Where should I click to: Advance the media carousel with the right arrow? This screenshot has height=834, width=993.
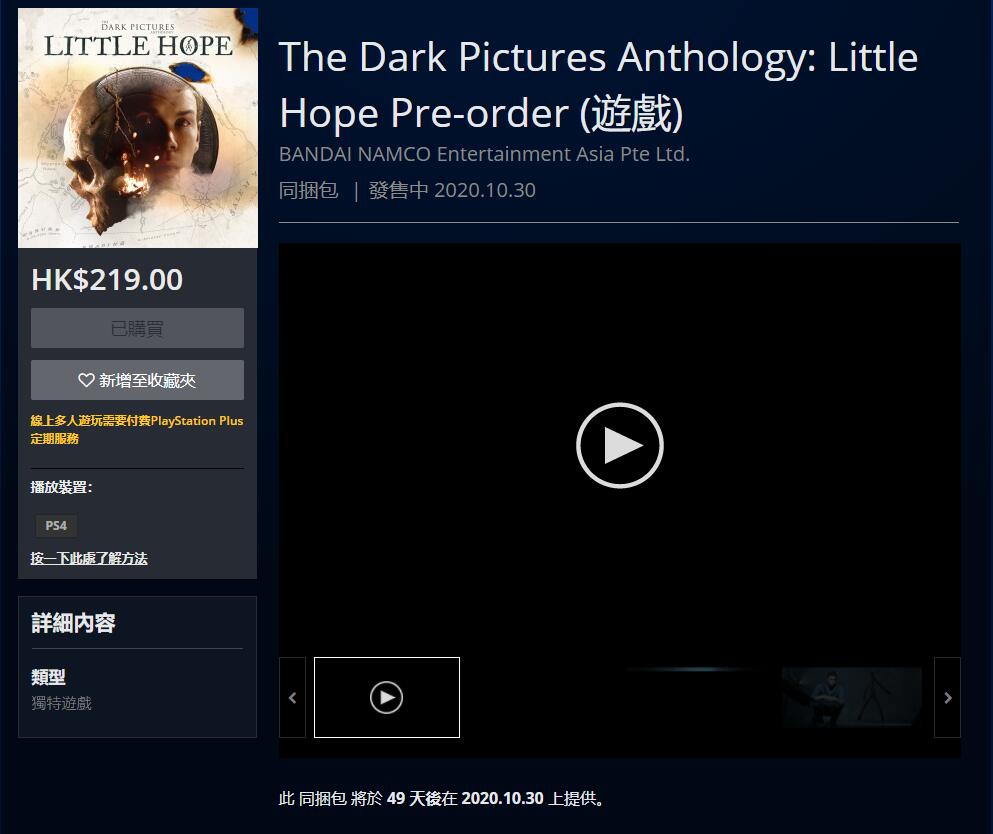tap(947, 697)
